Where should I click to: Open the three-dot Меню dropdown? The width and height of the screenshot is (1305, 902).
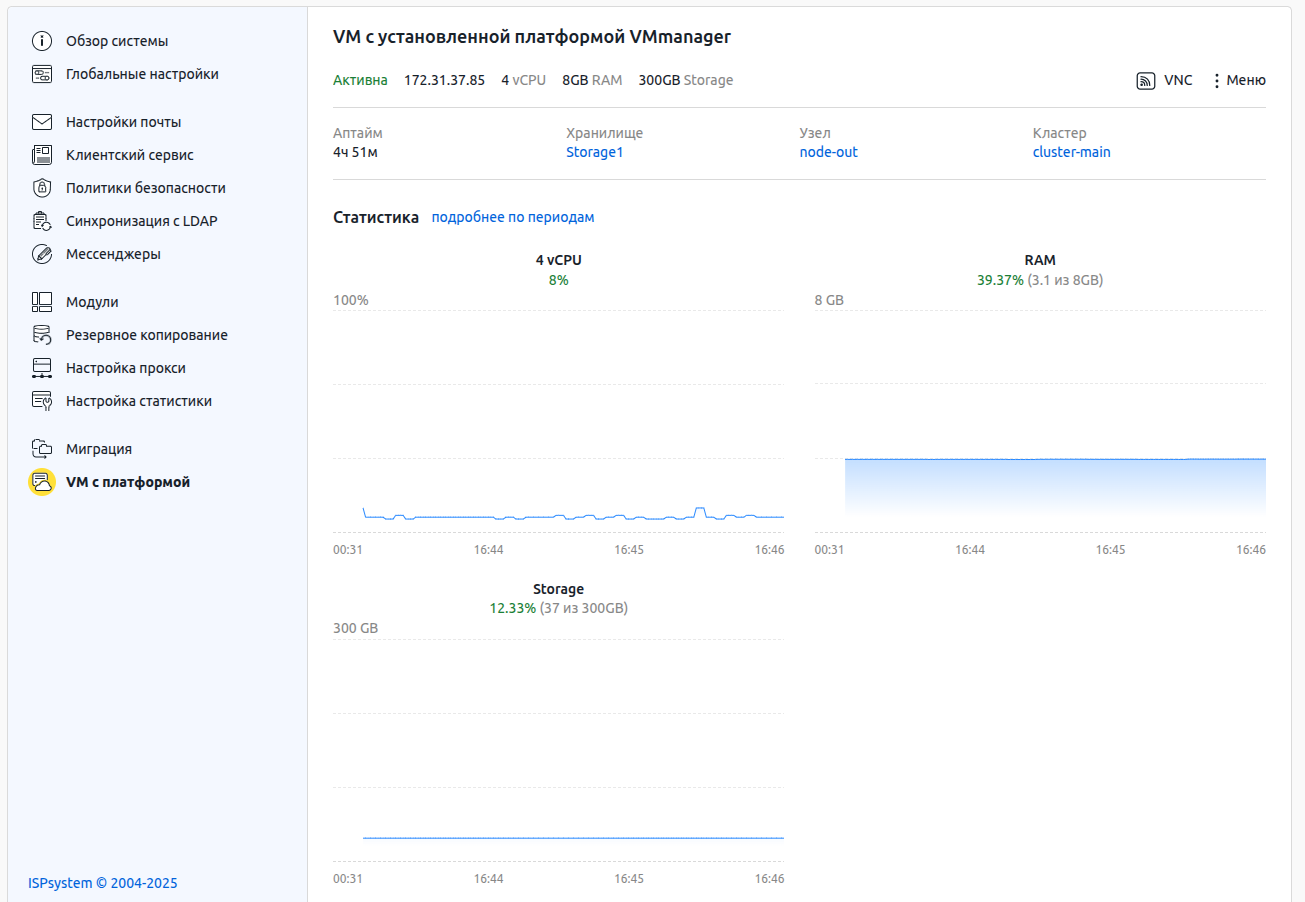[x=1238, y=81]
